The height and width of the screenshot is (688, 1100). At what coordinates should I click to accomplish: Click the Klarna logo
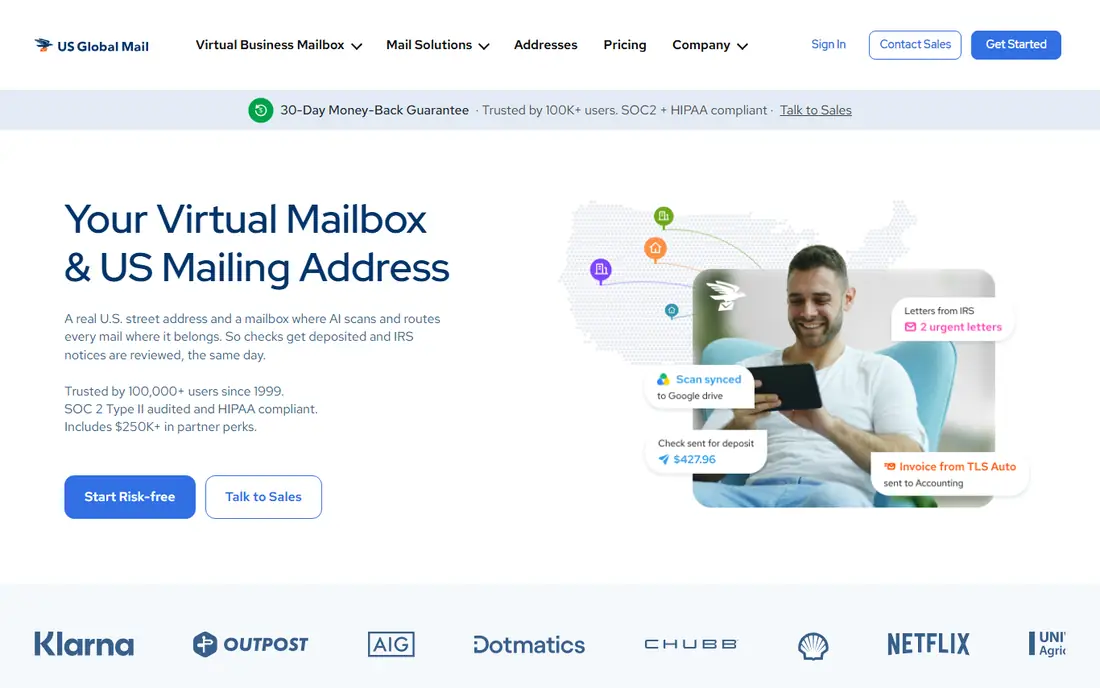(84, 644)
